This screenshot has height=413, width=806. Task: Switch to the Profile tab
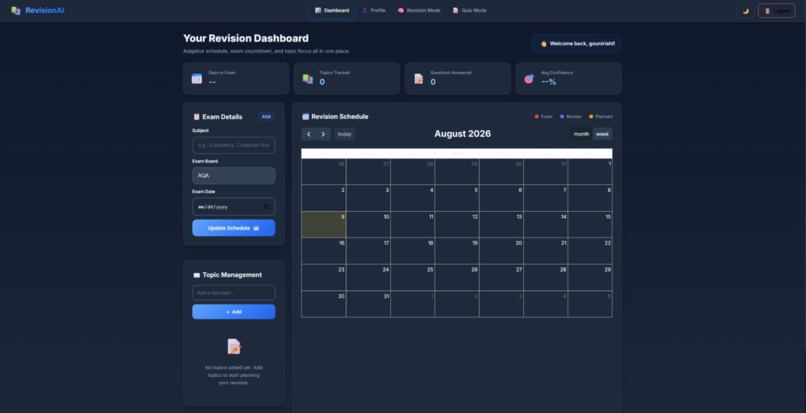374,10
